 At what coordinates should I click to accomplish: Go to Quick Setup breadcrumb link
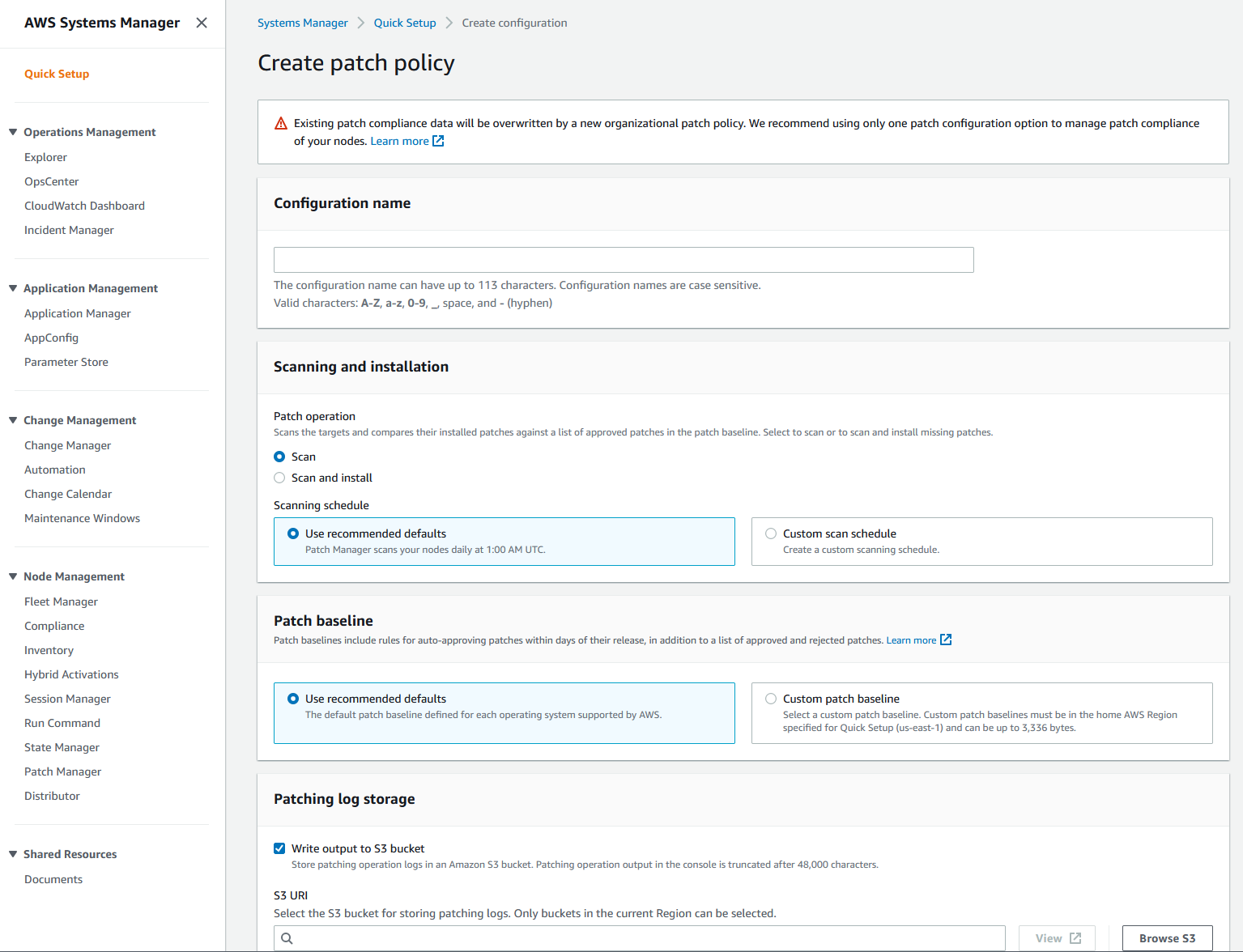[405, 23]
